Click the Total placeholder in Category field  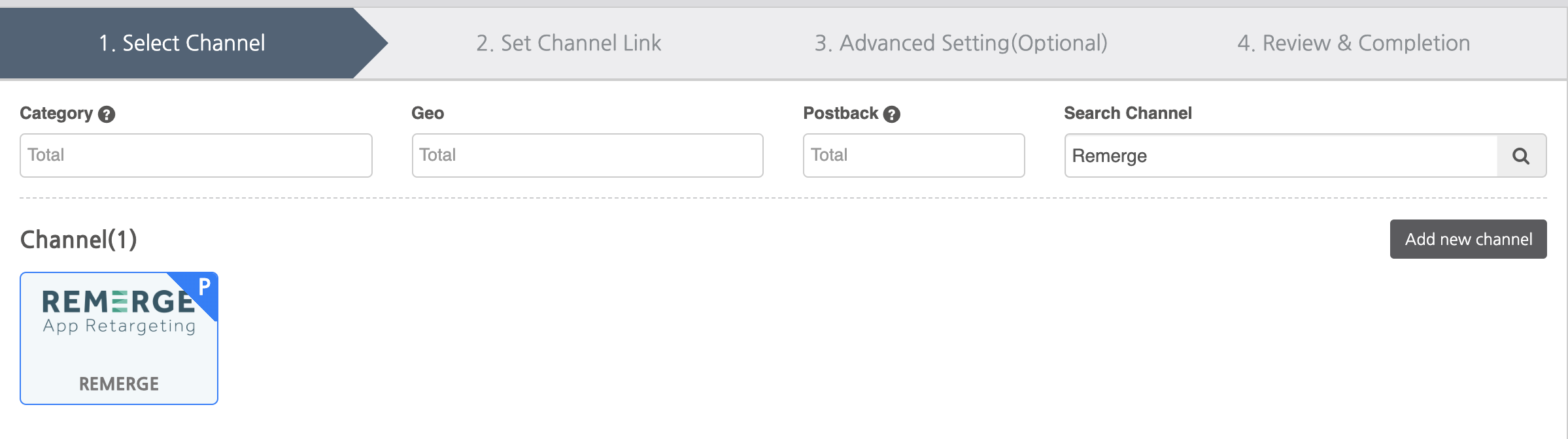click(x=46, y=155)
